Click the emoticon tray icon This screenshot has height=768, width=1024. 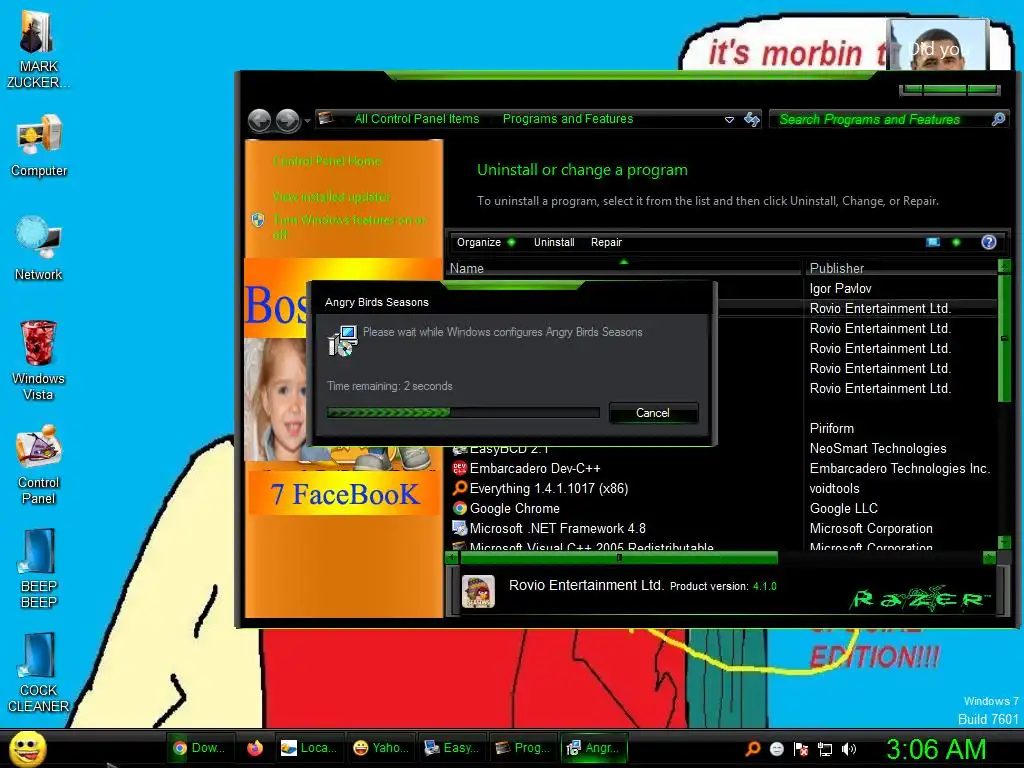(x=776, y=748)
